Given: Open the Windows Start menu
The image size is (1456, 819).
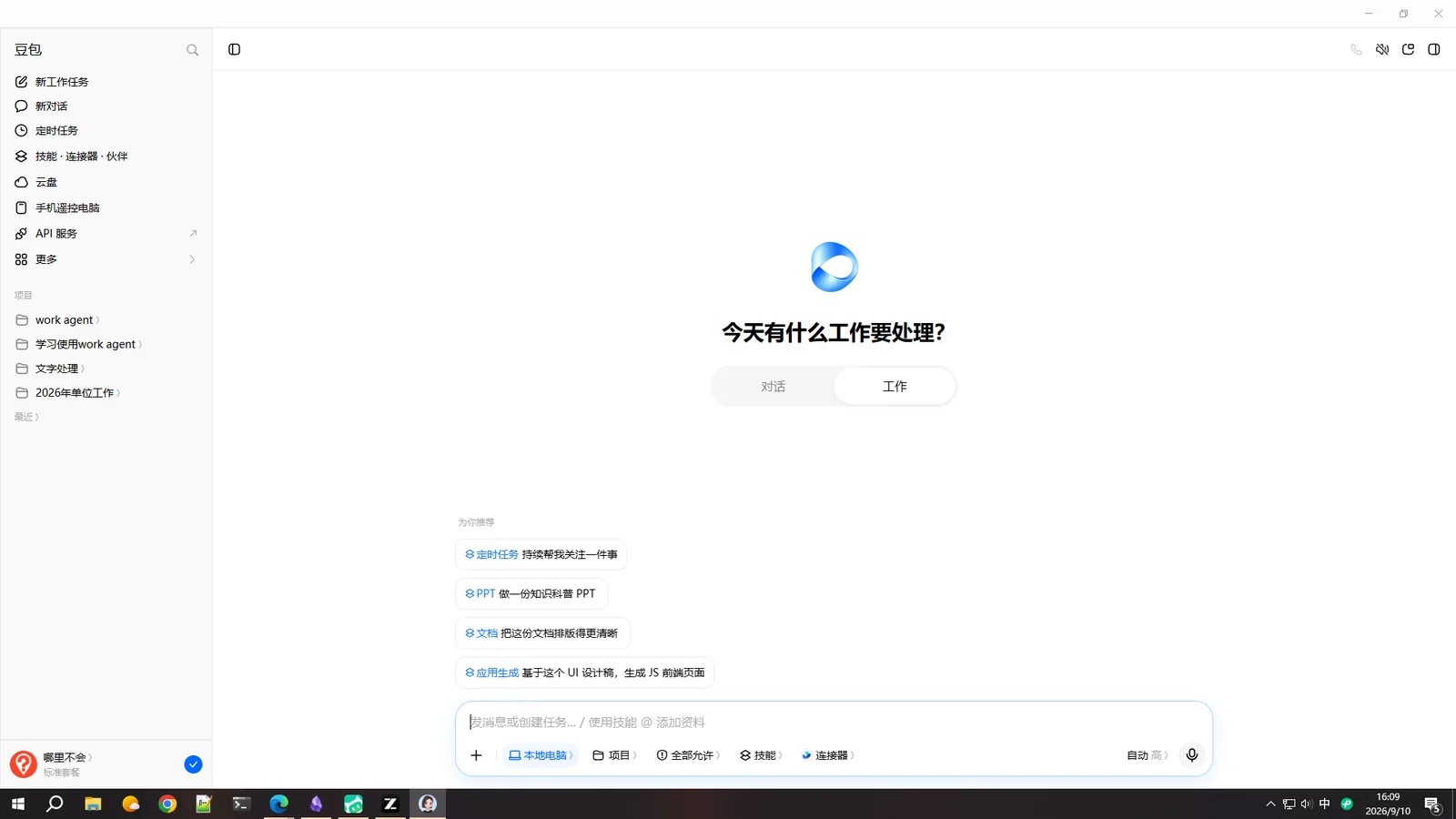Looking at the screenshot, I should tap(18, 804).
